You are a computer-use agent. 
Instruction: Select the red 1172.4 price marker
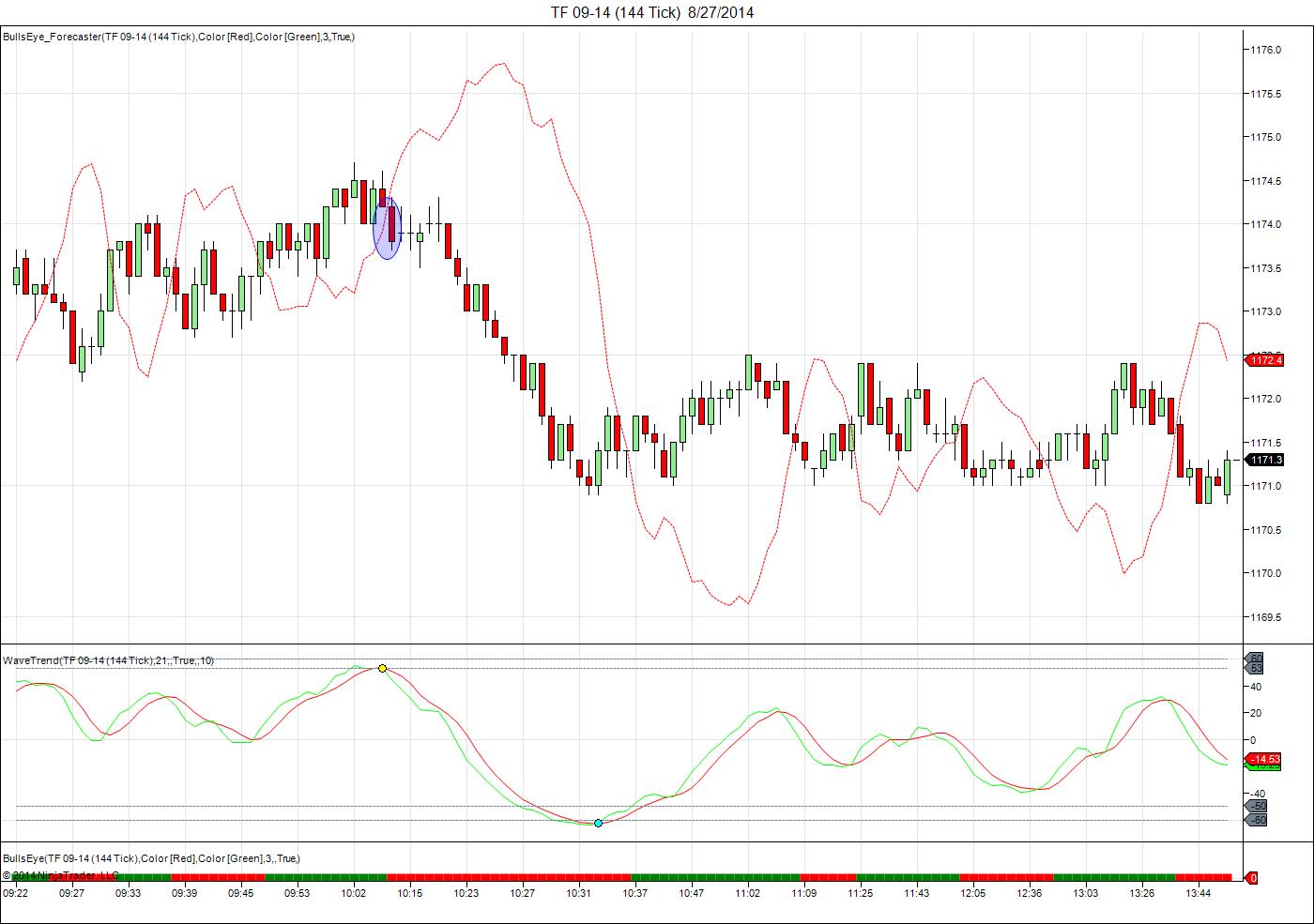click(x=1264, y=360)
